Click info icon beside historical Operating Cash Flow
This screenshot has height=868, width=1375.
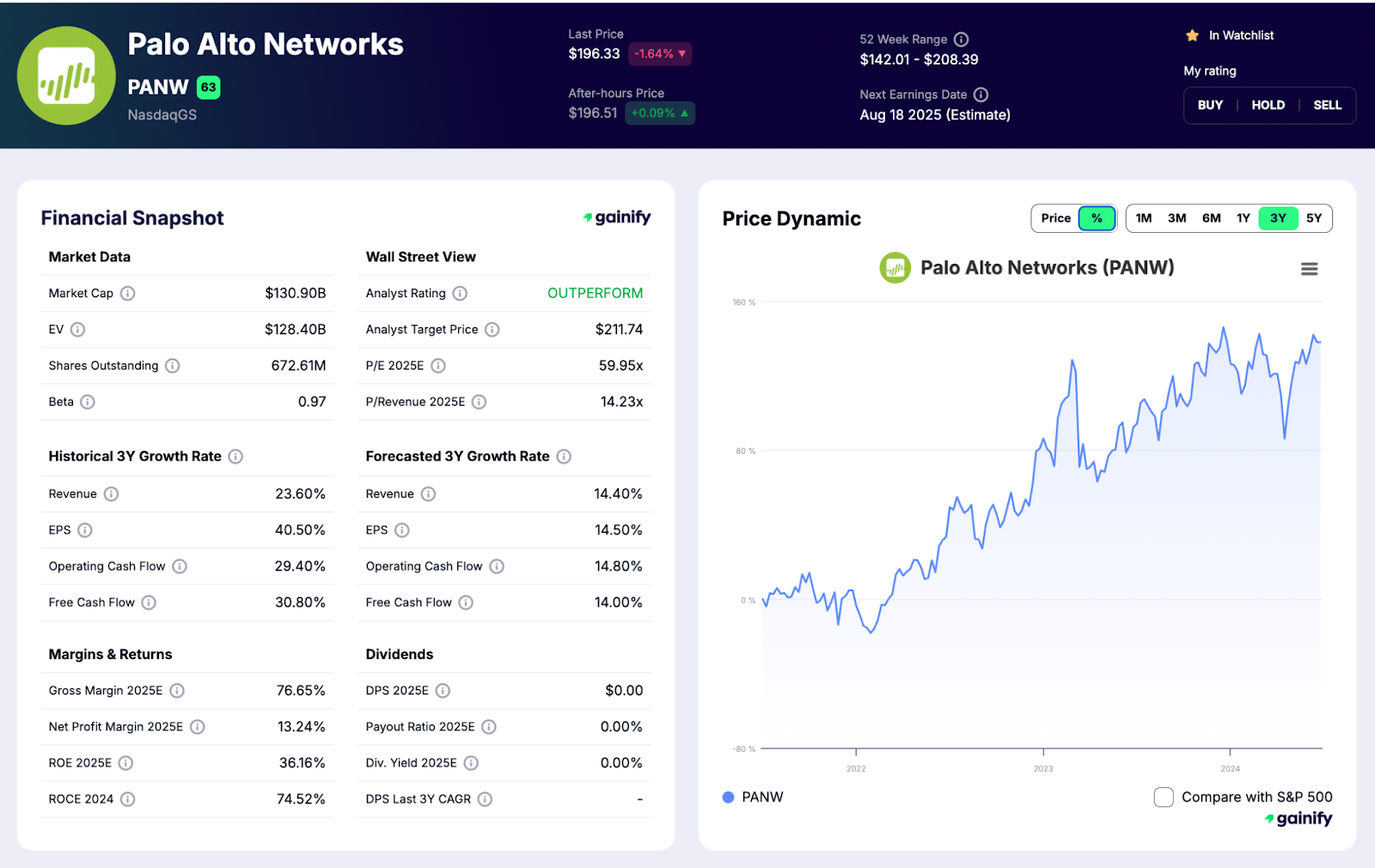(179, 566)
